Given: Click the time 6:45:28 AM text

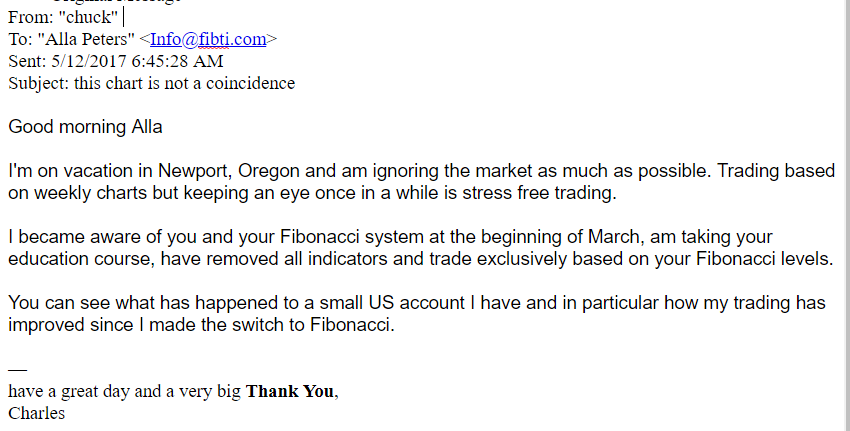Looking at the screenshot, I should pos(177,61).
